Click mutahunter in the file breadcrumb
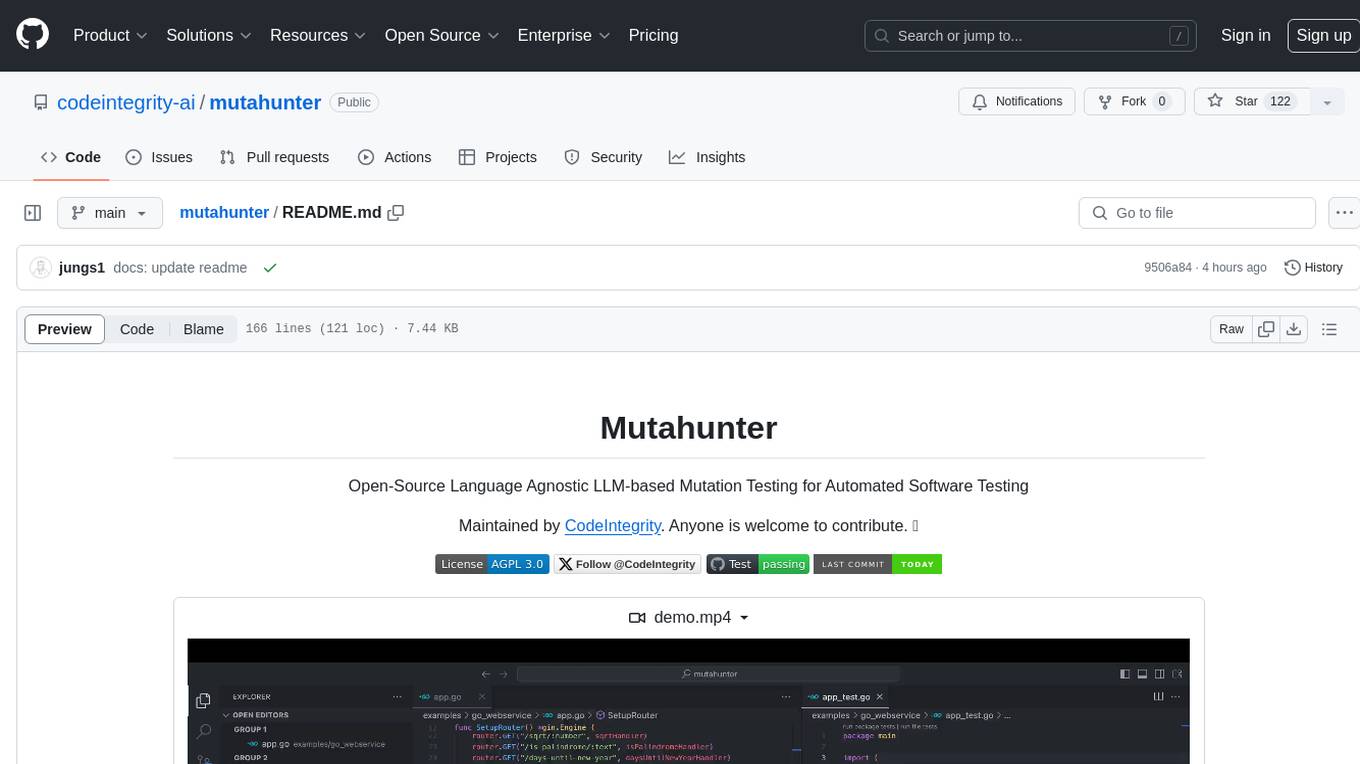 point(224,212)
